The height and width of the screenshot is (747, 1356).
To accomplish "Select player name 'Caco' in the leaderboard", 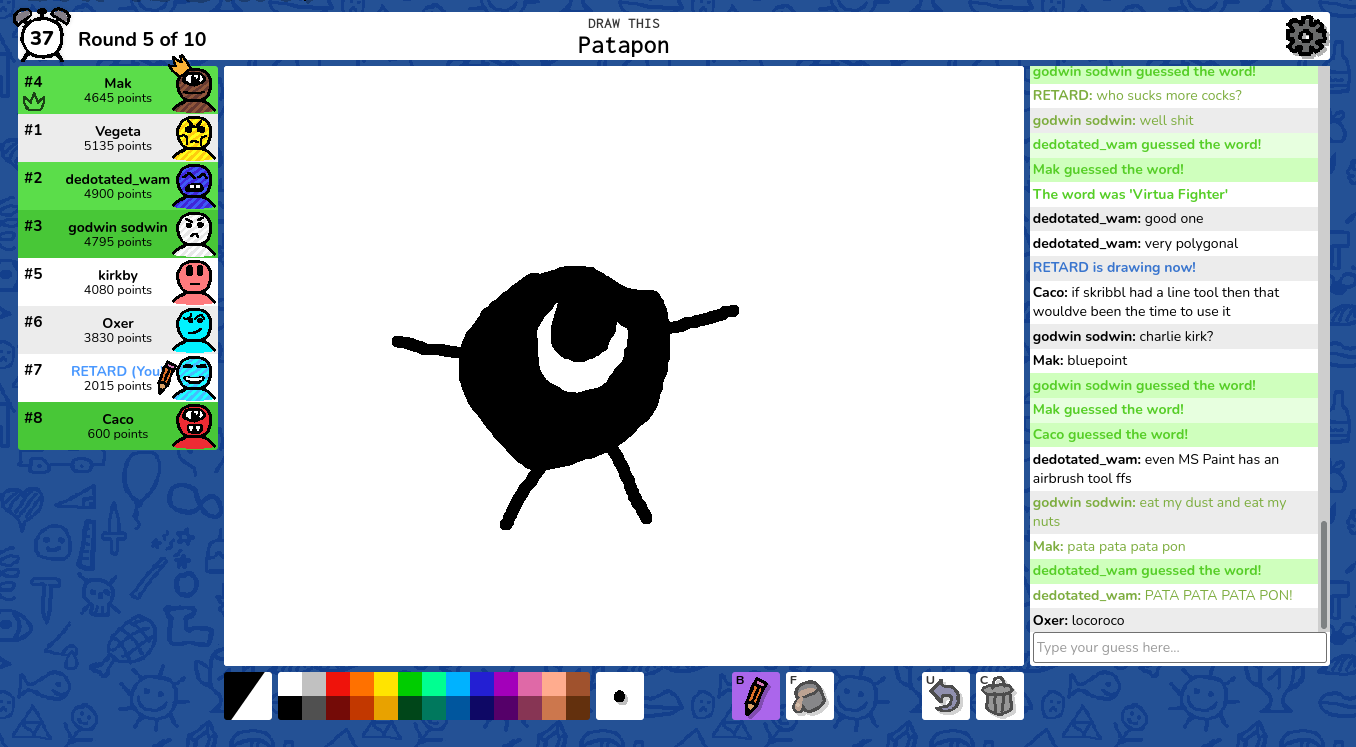I will (118, 419).
